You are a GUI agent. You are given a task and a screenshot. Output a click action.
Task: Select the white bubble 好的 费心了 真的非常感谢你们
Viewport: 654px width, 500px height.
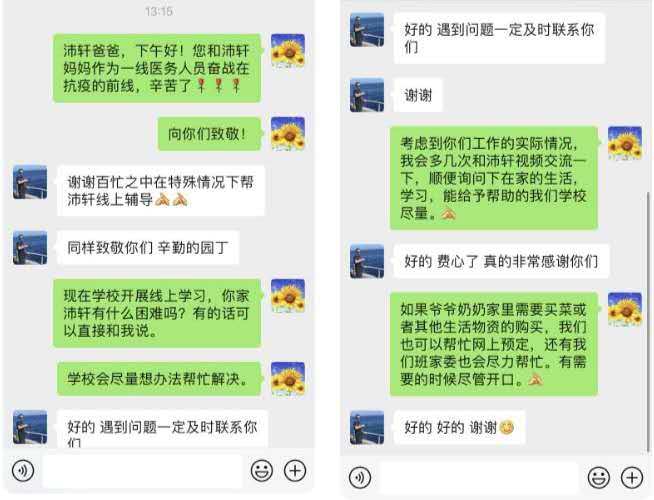[501, 261]
